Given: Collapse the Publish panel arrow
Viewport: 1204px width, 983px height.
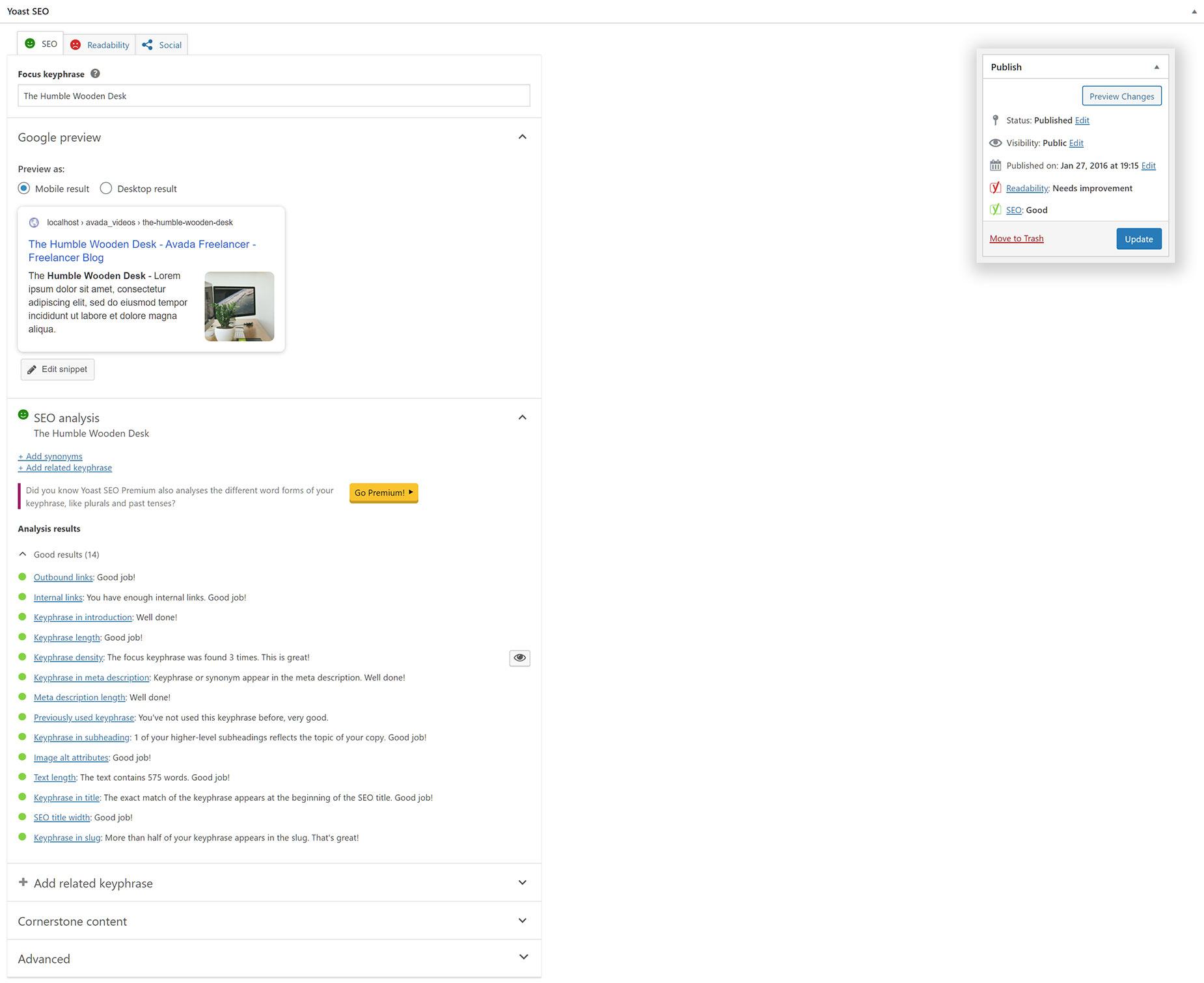Looking at the screenshot, I should pos(1156,67).
